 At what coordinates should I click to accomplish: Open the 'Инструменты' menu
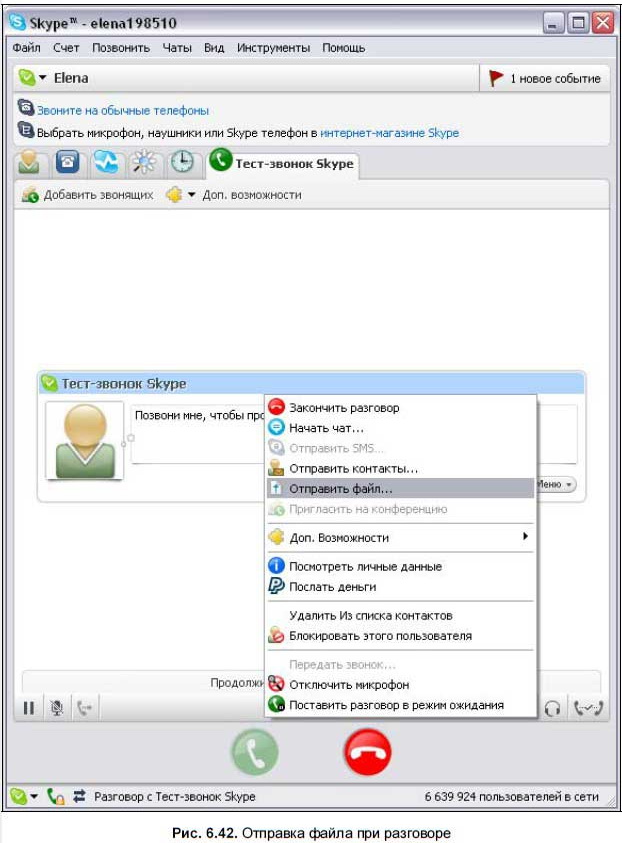click(273, 47)
